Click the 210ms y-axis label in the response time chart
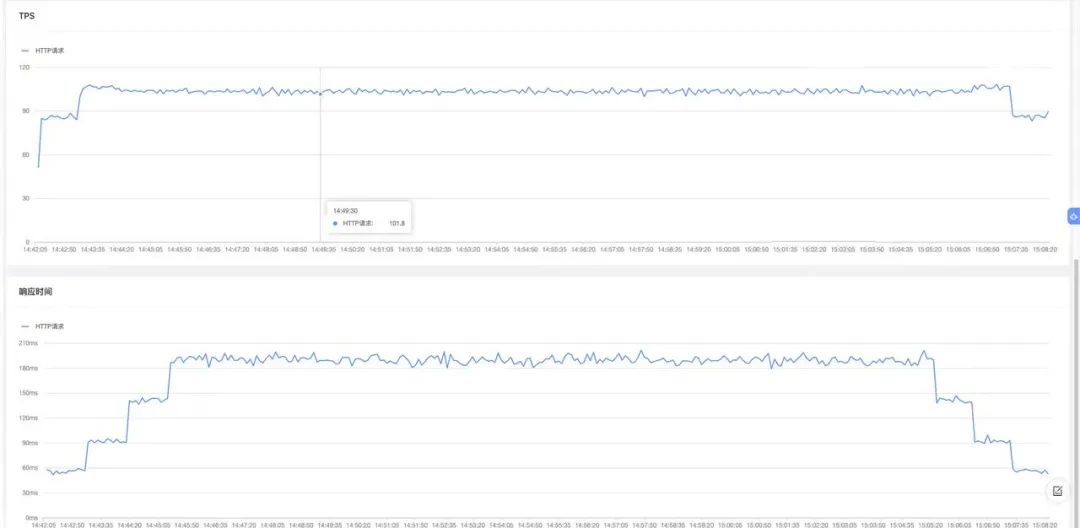 click(x=28, y=343)
